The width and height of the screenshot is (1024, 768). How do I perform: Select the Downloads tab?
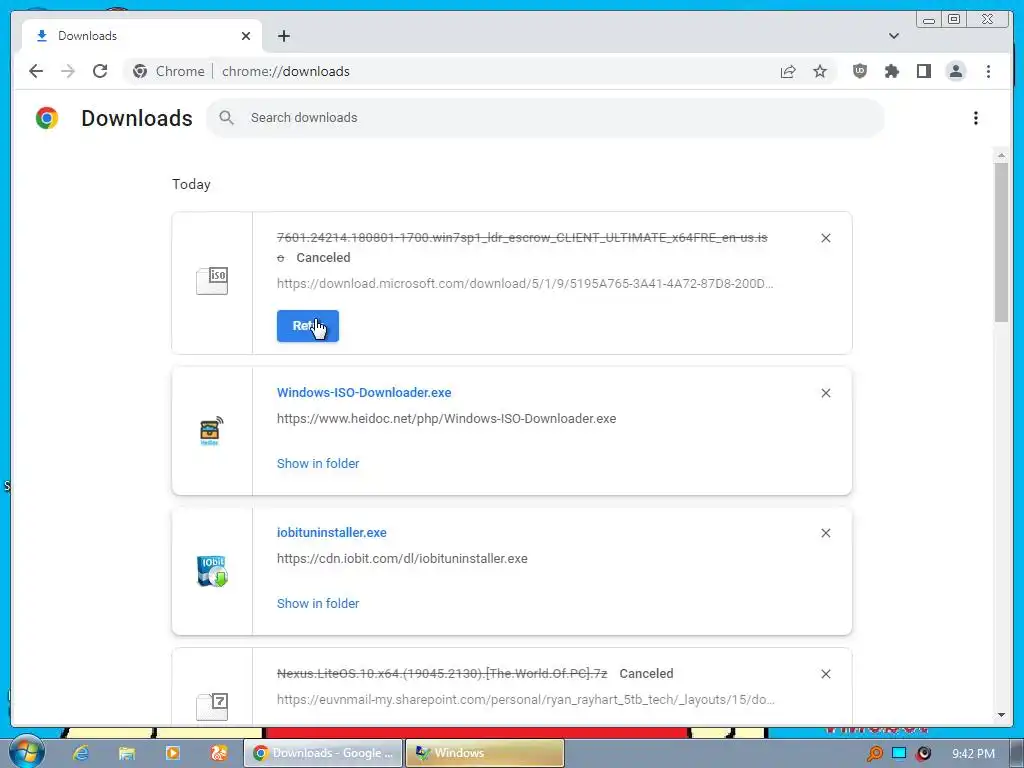coord(142,36)
